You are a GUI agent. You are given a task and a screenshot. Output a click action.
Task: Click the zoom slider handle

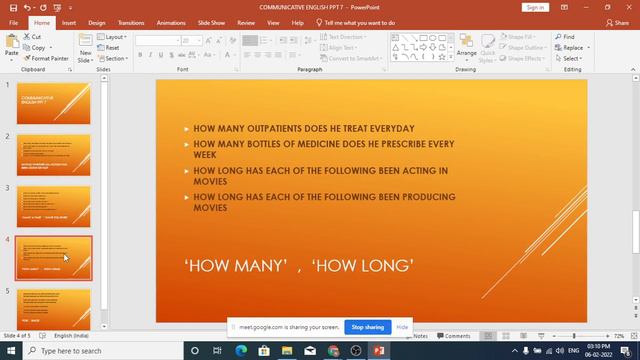pos(574,336)
